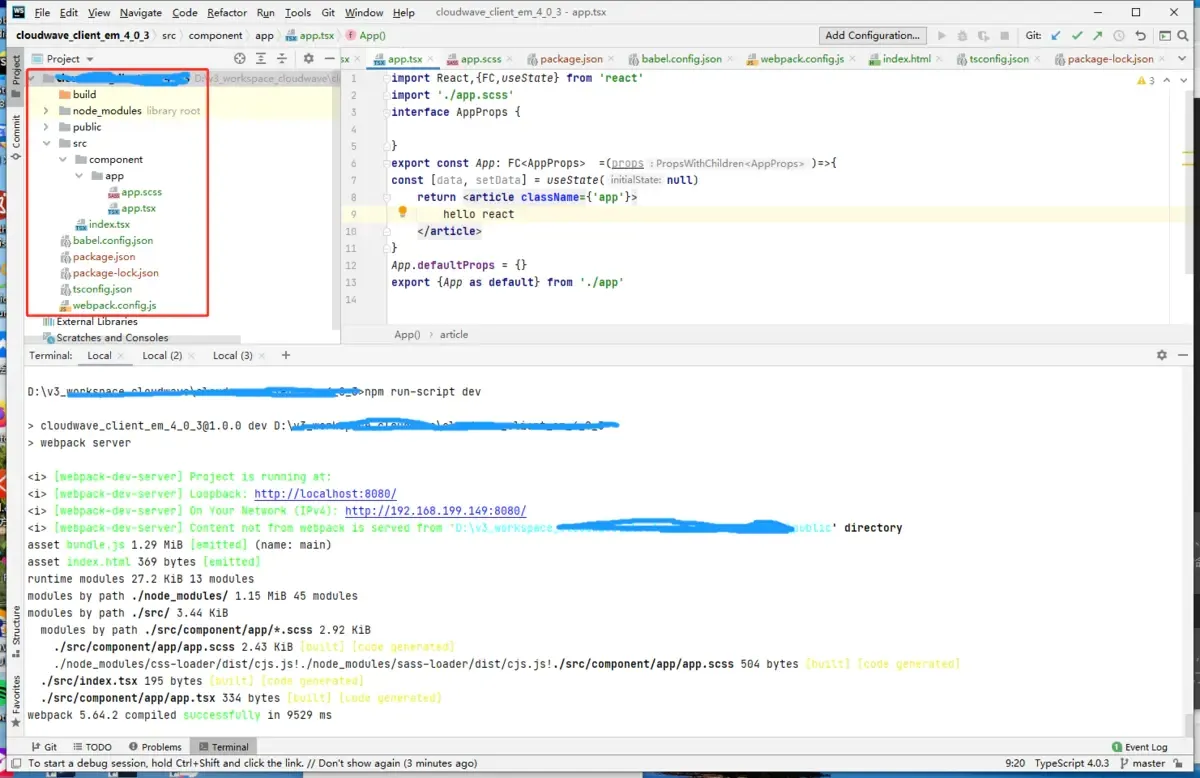
Task: Switch to webpack.config.js editor tab
Action: coord(801,59)
